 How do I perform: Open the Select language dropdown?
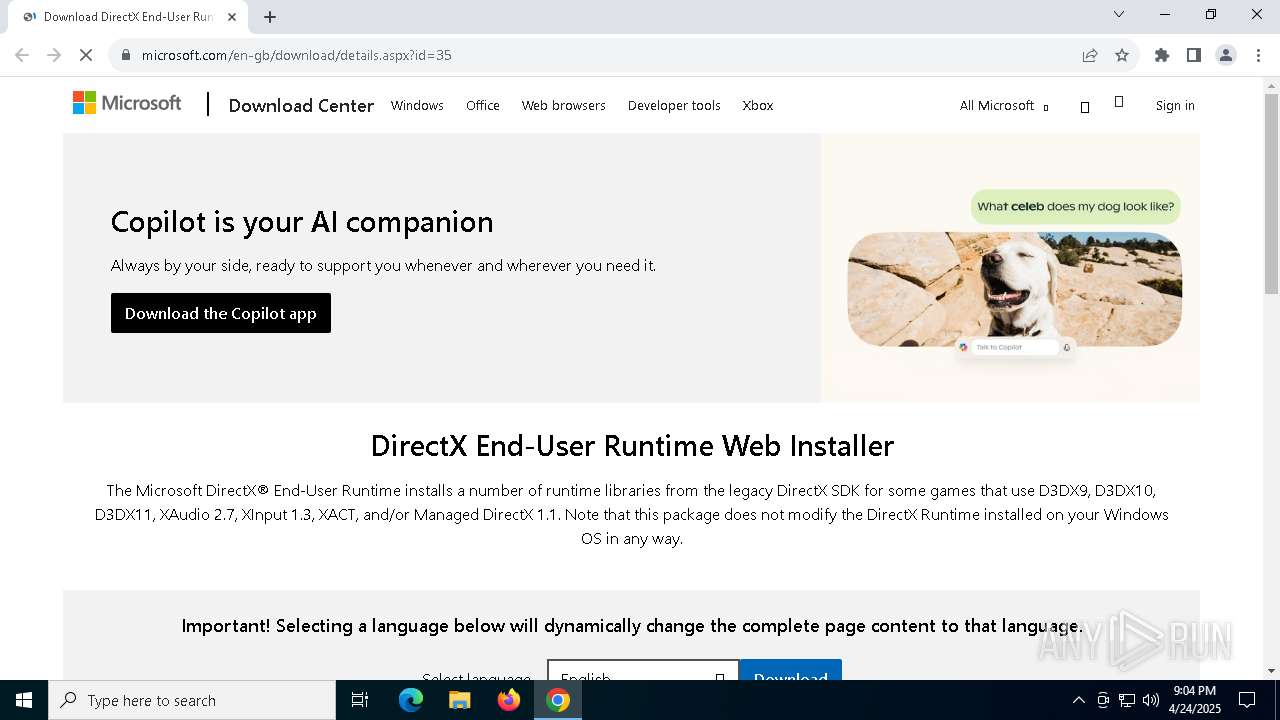[643, 671]
